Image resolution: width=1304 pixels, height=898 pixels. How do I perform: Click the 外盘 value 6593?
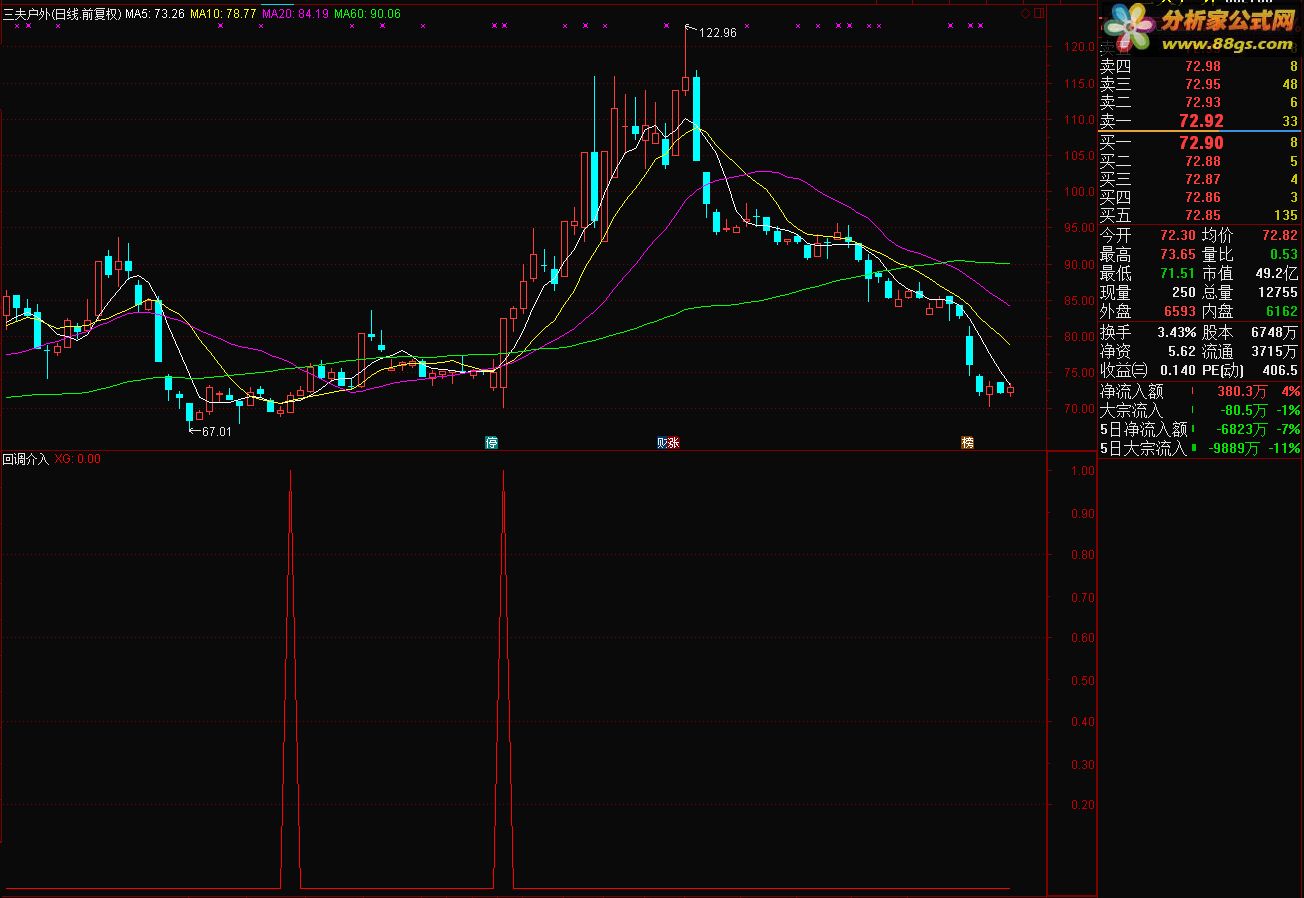(1180, 311)
